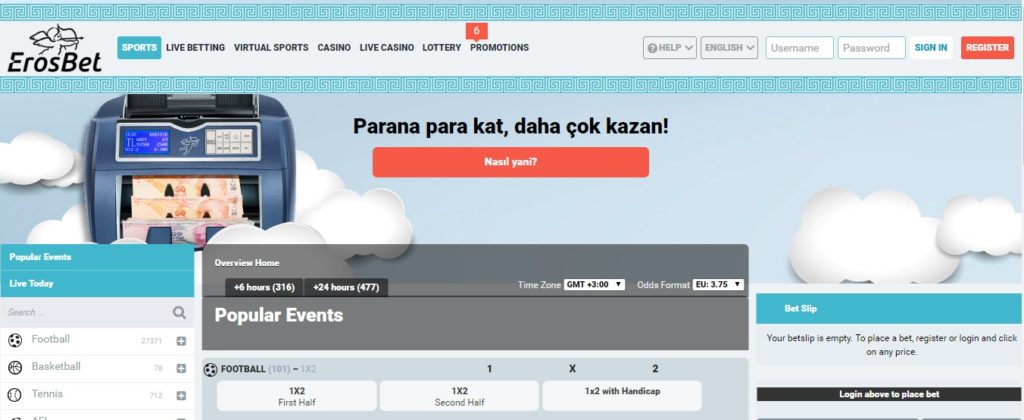The width and height of the screenshot is (1024, 420).
Task: Open the promotions badge showing 6
Action: coord(477,31)
